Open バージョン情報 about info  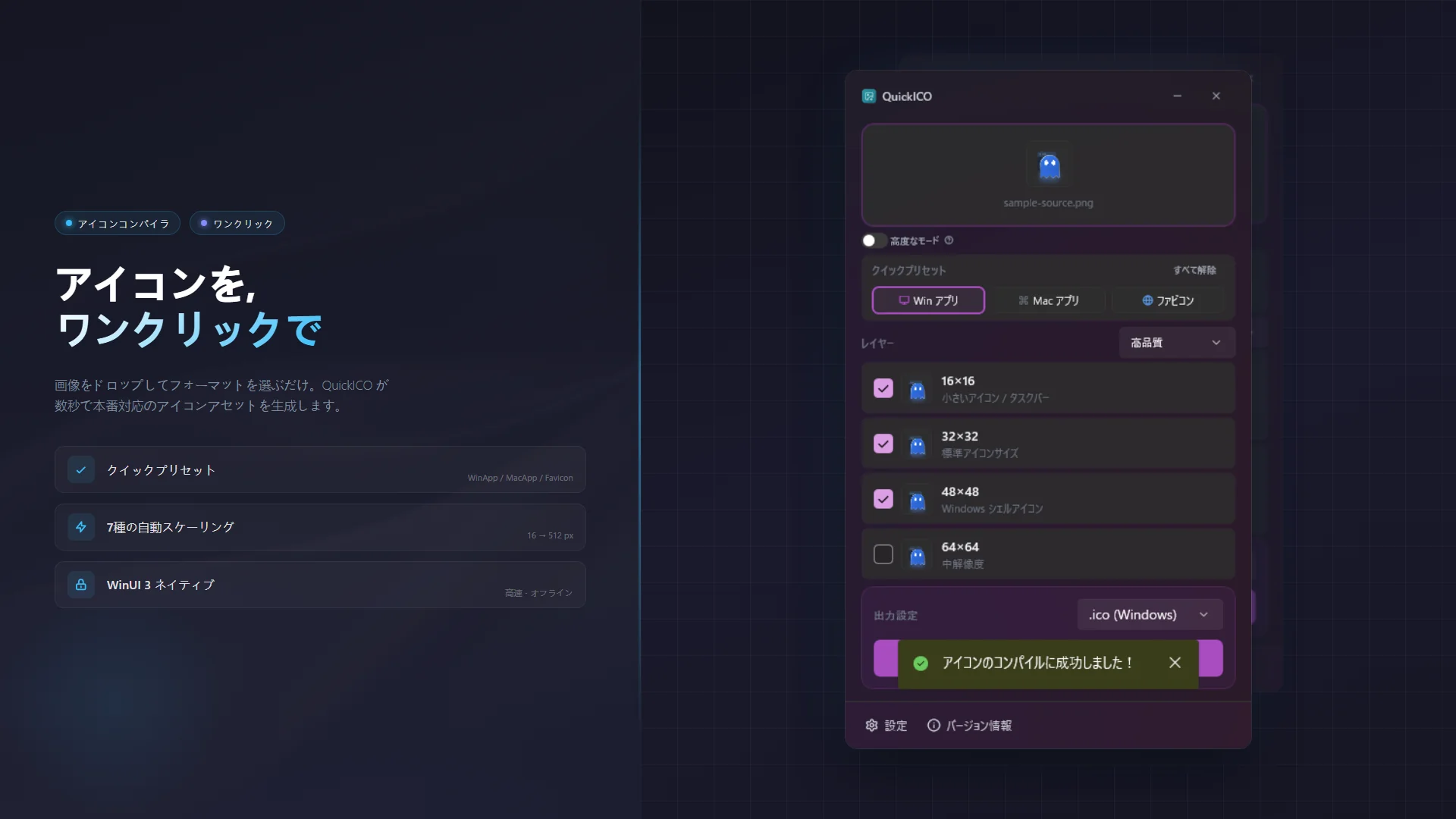click(969, 726)
